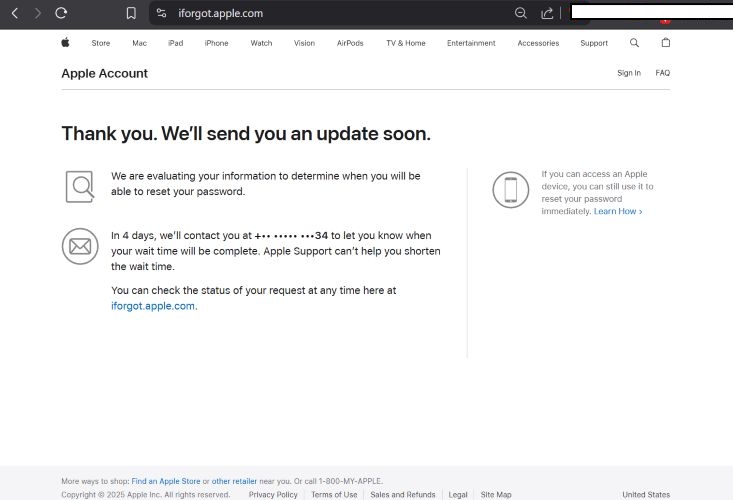Image resolution: width=733 pixels, height=500 pixels.
Task: Open the Store menu item
Action: [x=101, y=43]
